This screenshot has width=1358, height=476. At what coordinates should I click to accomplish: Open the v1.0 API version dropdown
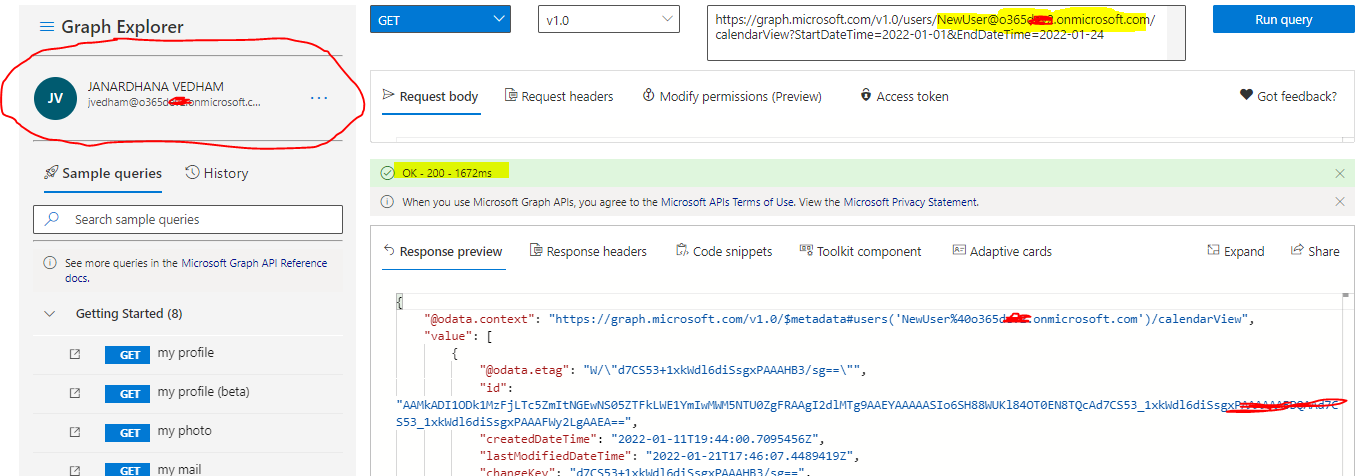[x=608, y=19]
